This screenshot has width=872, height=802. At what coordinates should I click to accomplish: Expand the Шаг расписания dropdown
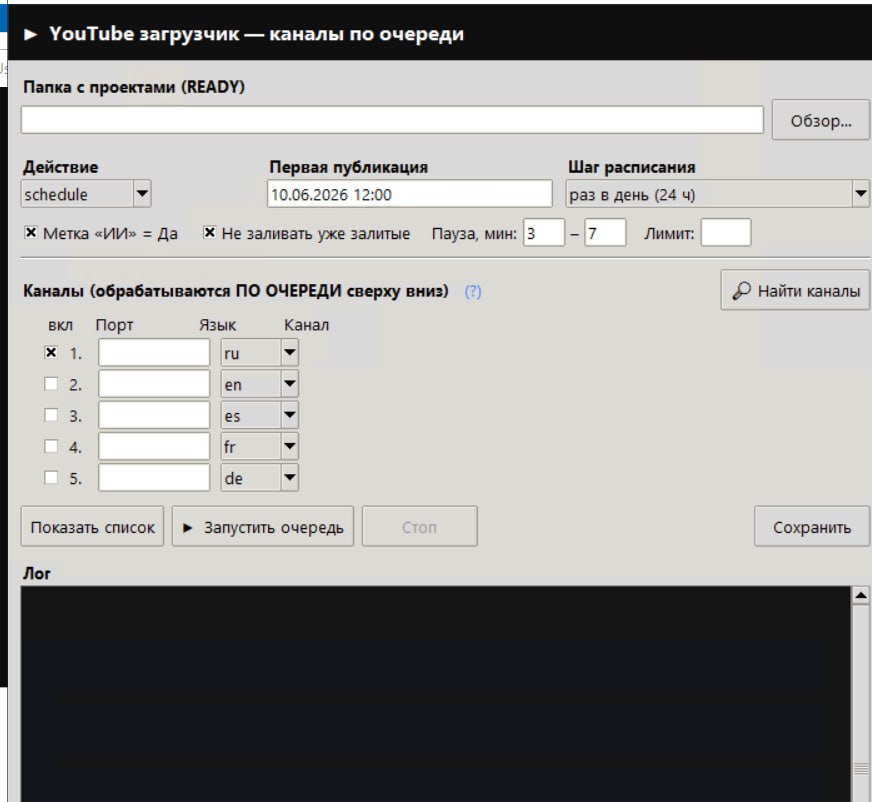[x=717, y=194]
